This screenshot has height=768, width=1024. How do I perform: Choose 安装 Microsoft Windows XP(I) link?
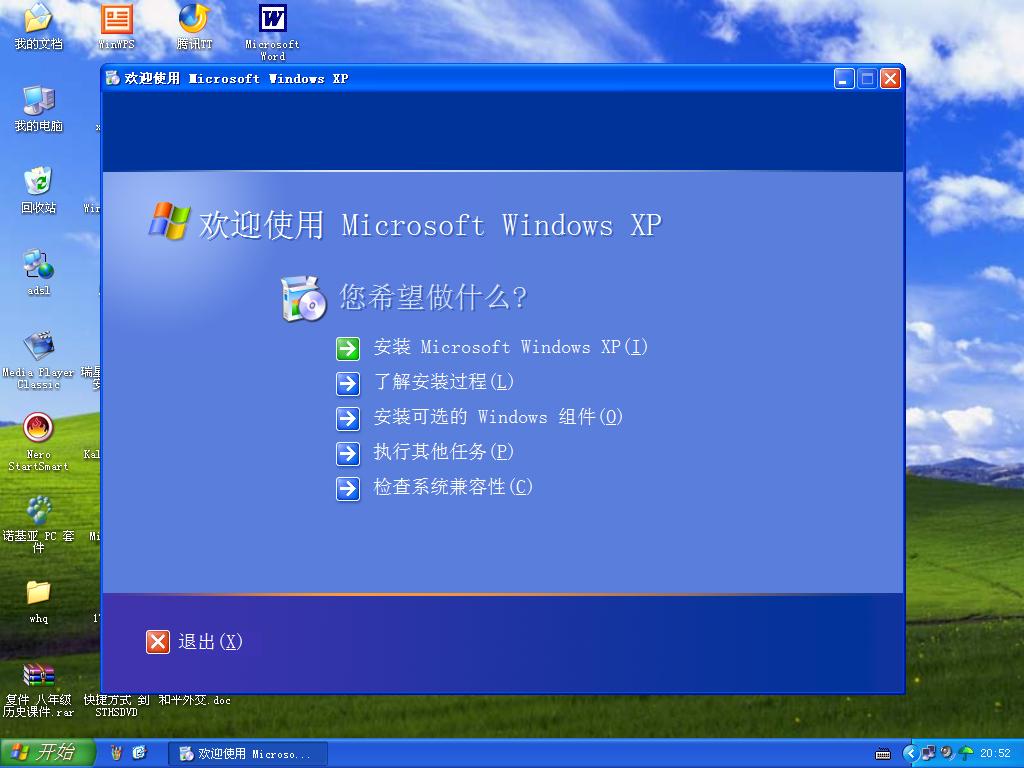coord(510,347)
